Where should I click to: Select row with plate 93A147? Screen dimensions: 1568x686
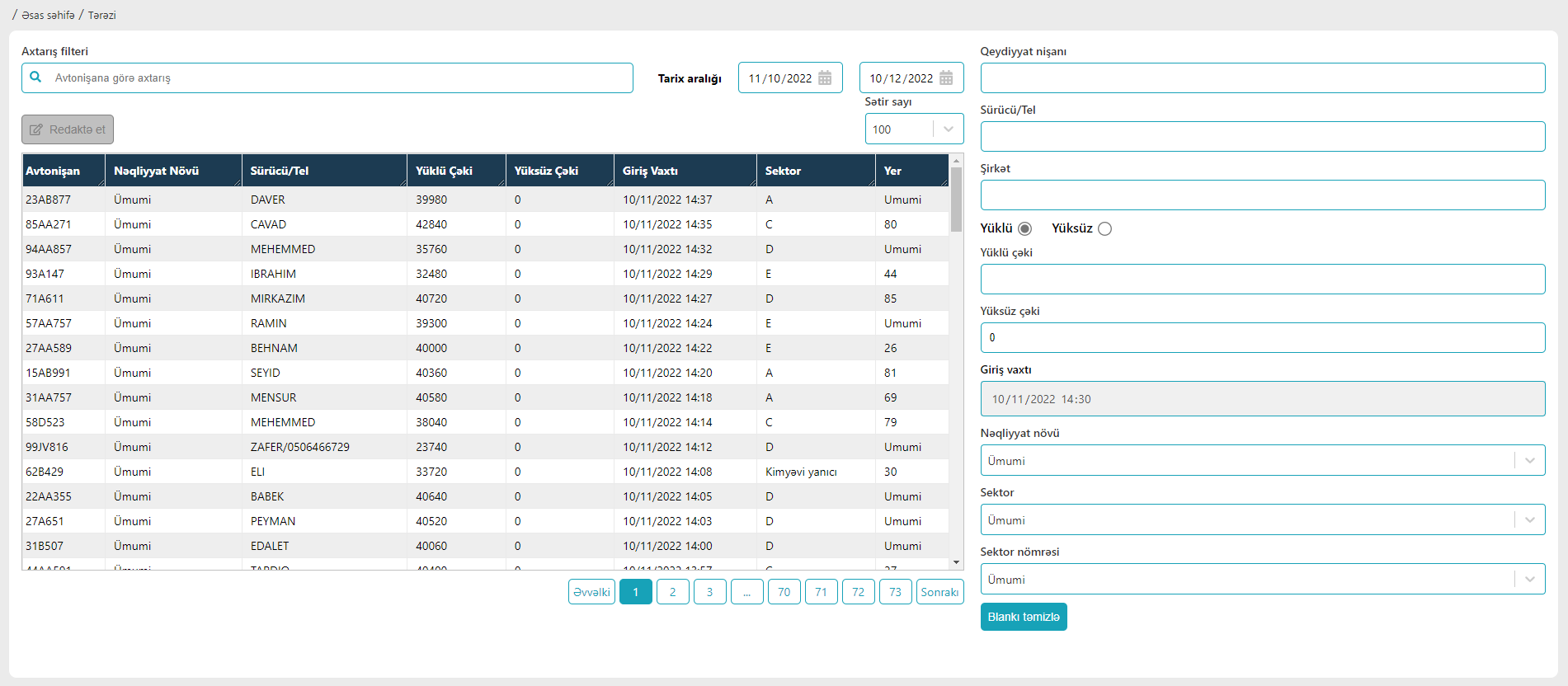click(485, 274)
